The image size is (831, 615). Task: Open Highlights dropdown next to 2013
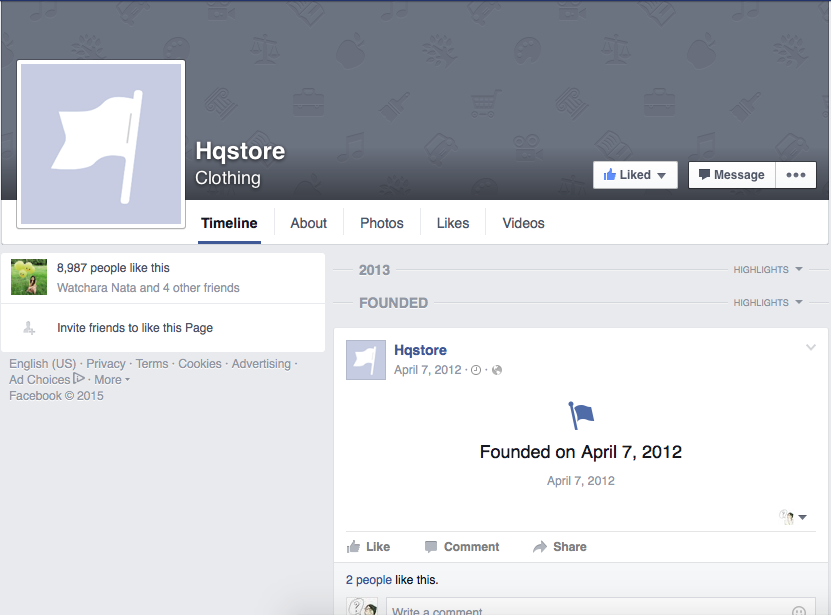pyautogui.click(x=768, y=269)
